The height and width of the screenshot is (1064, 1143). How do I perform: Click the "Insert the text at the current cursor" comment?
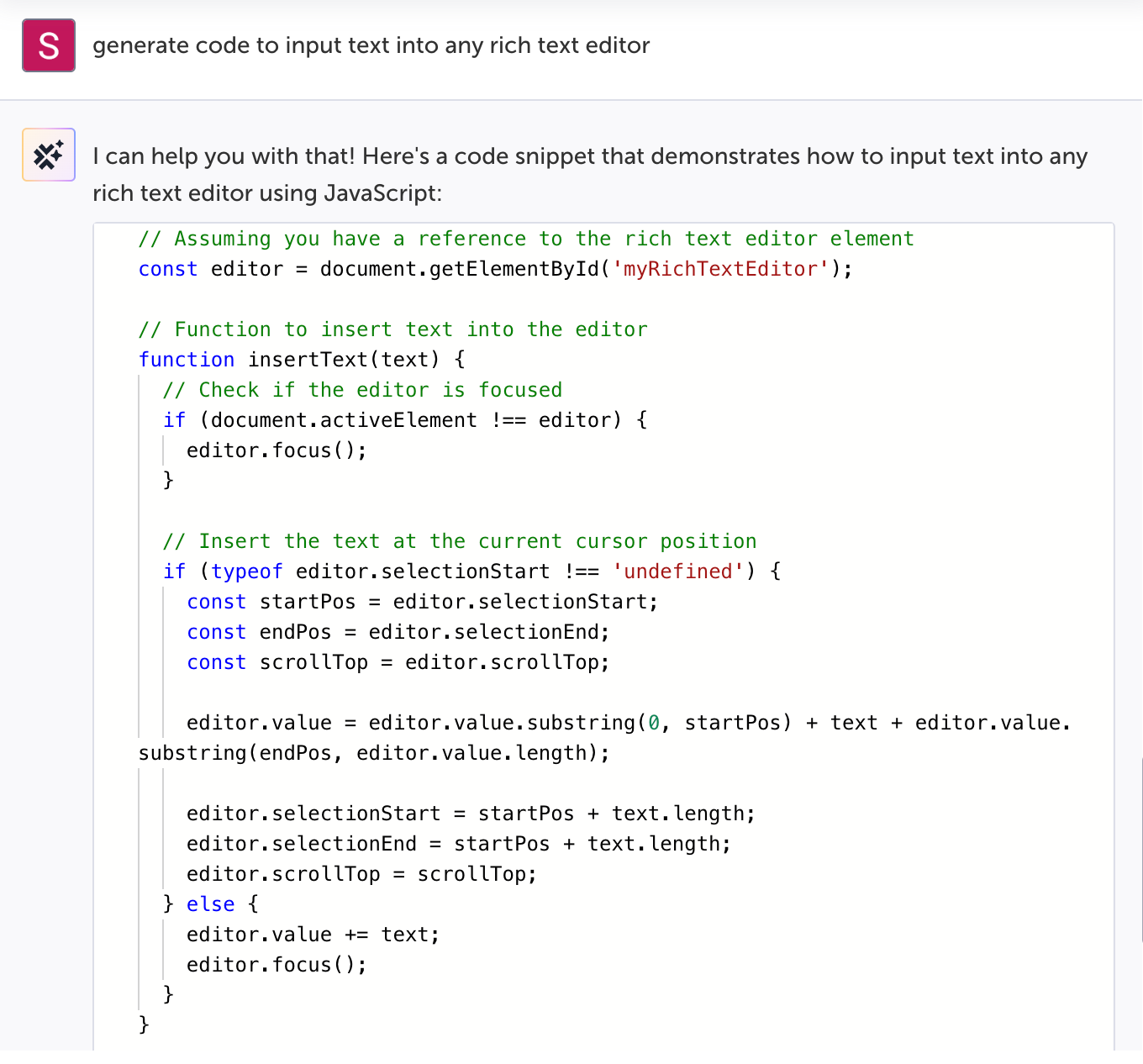click(x=460, y=541)
